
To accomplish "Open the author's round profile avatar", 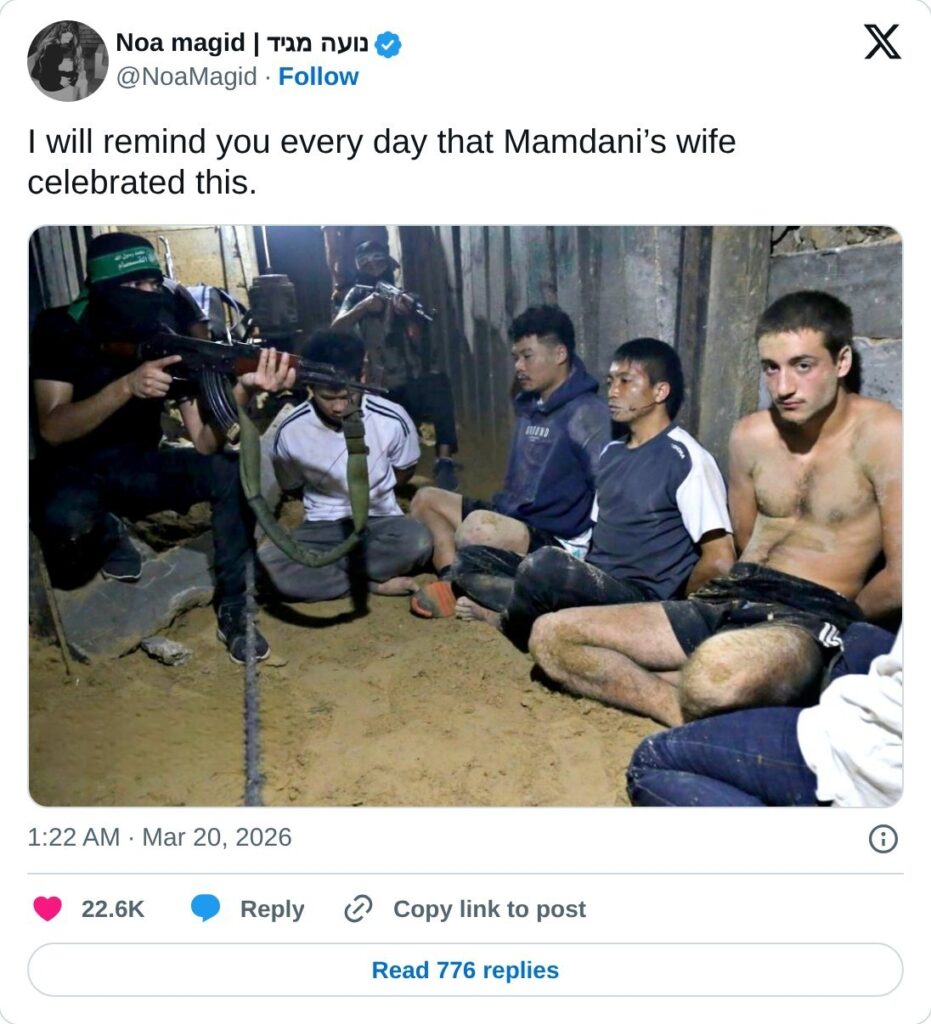I will coord(67,60).
